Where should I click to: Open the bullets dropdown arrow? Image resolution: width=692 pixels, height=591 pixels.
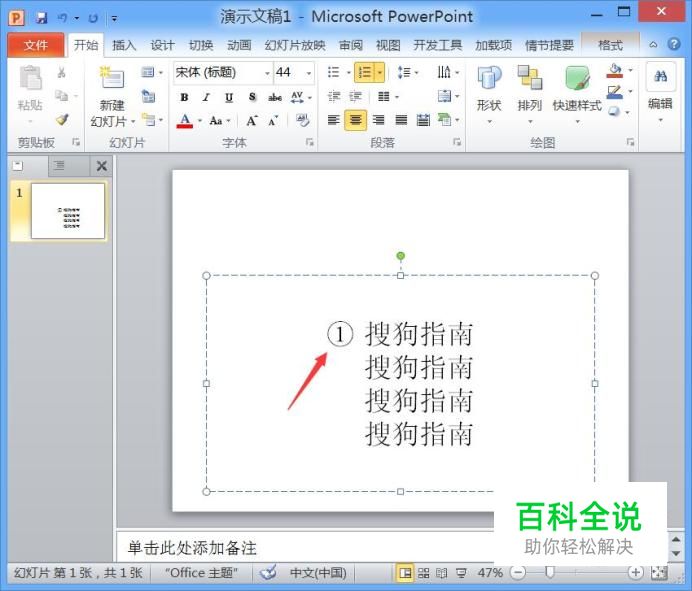point(348,72)
